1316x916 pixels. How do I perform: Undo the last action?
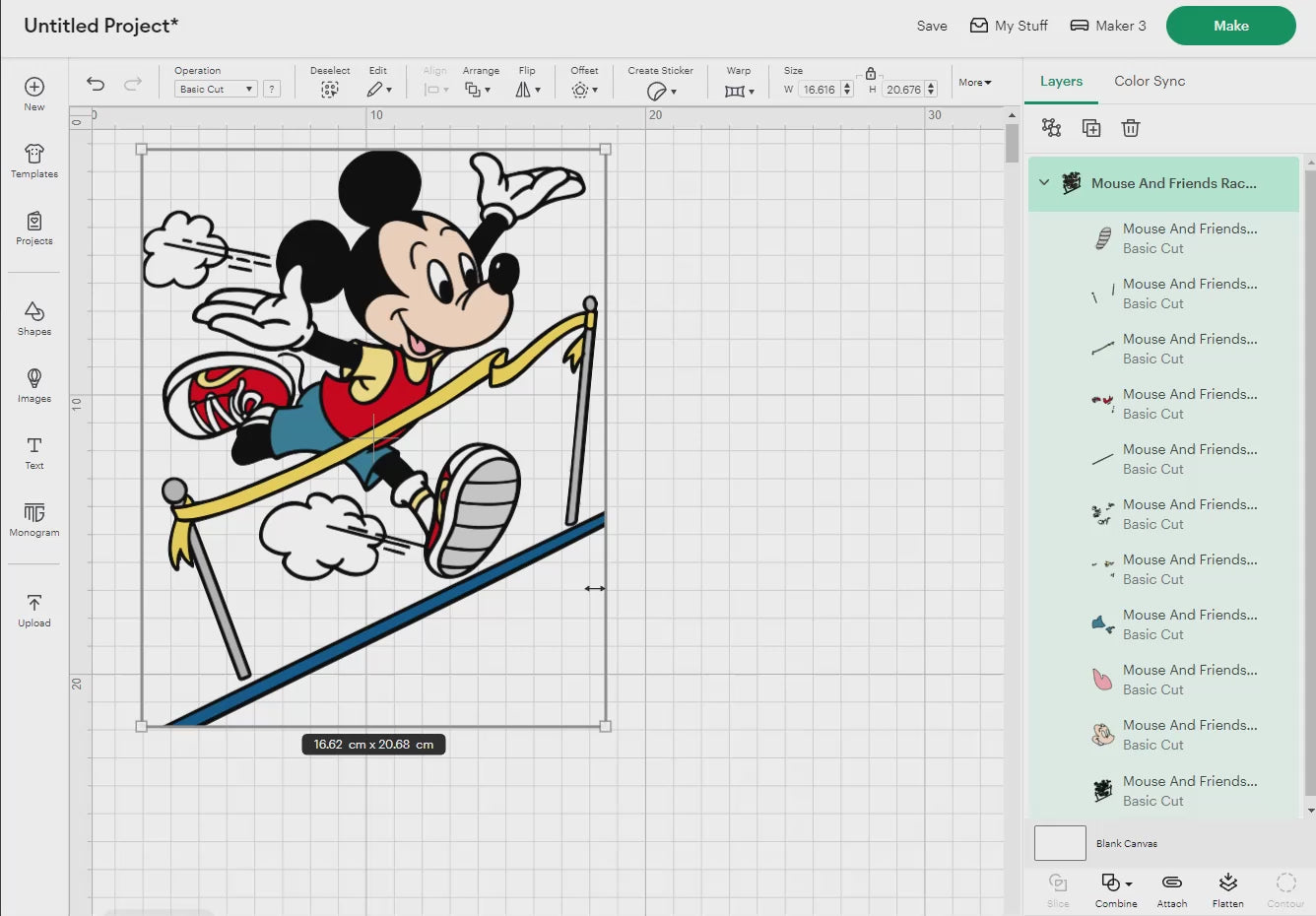point(96,84)
